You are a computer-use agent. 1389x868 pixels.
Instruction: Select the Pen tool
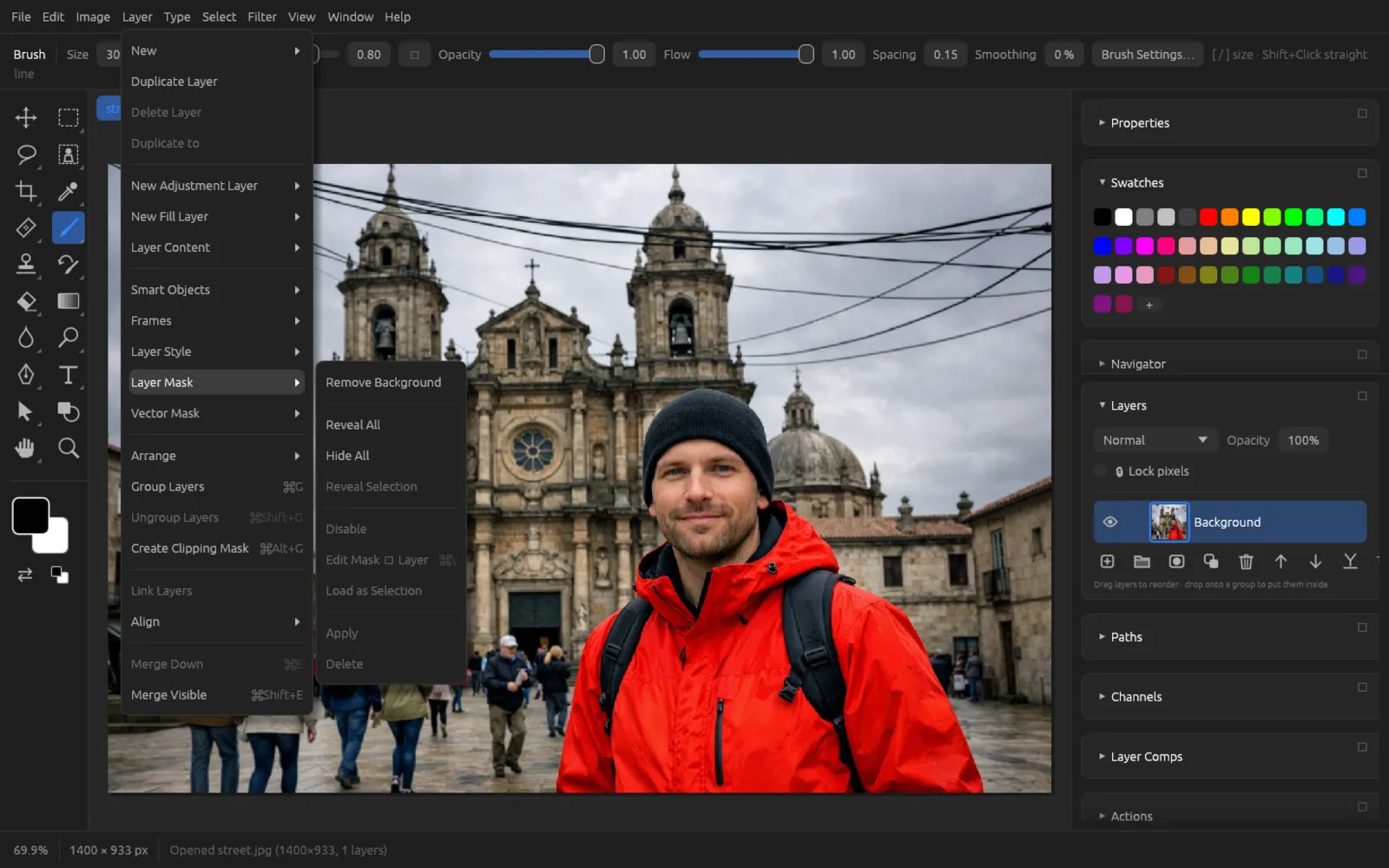click(x=26, y=374)
